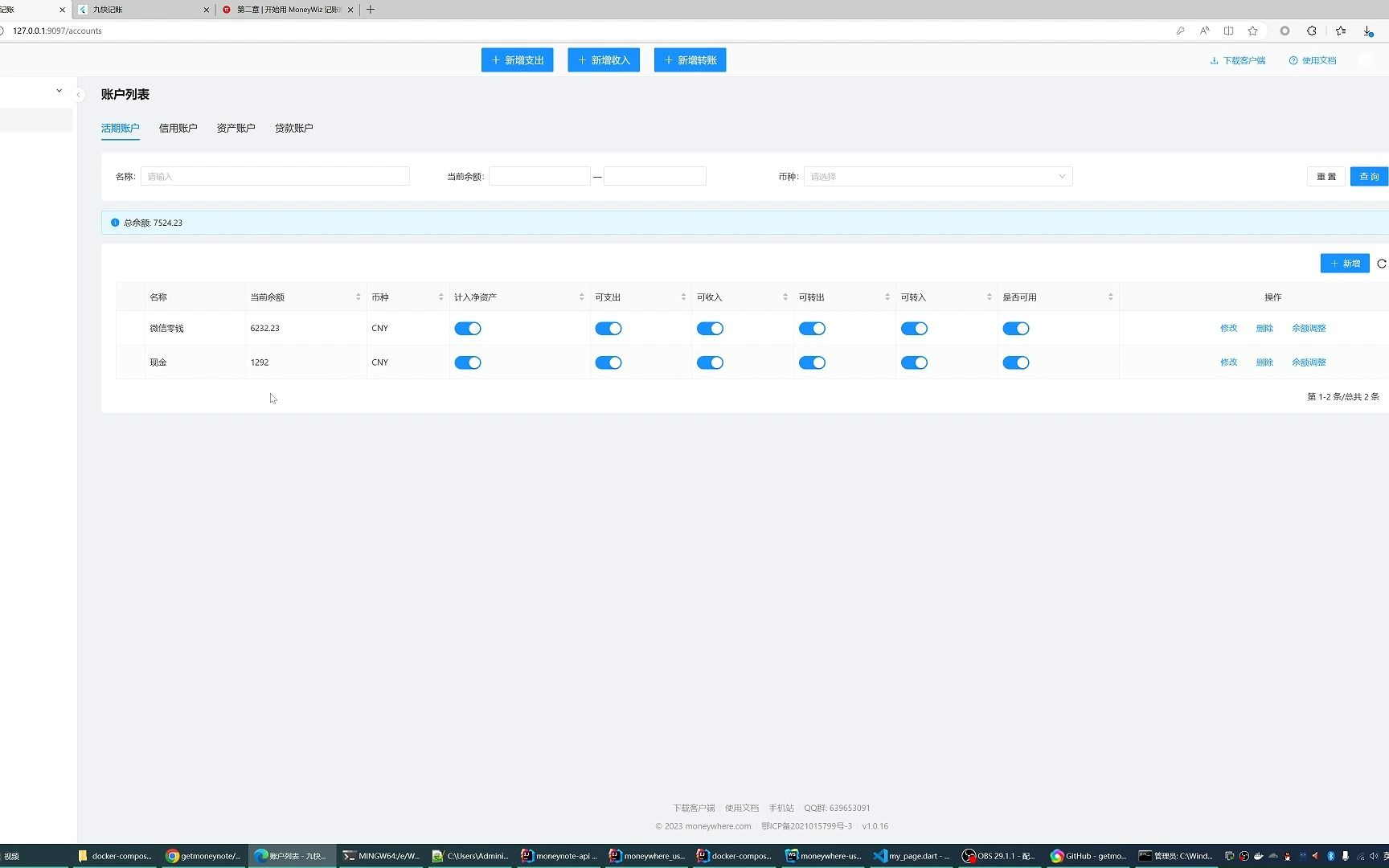Image resolution: width=1389 pixels, height=868 pixels.
Task: Open a new browser tab with plus icon
Action: point(371,10)
